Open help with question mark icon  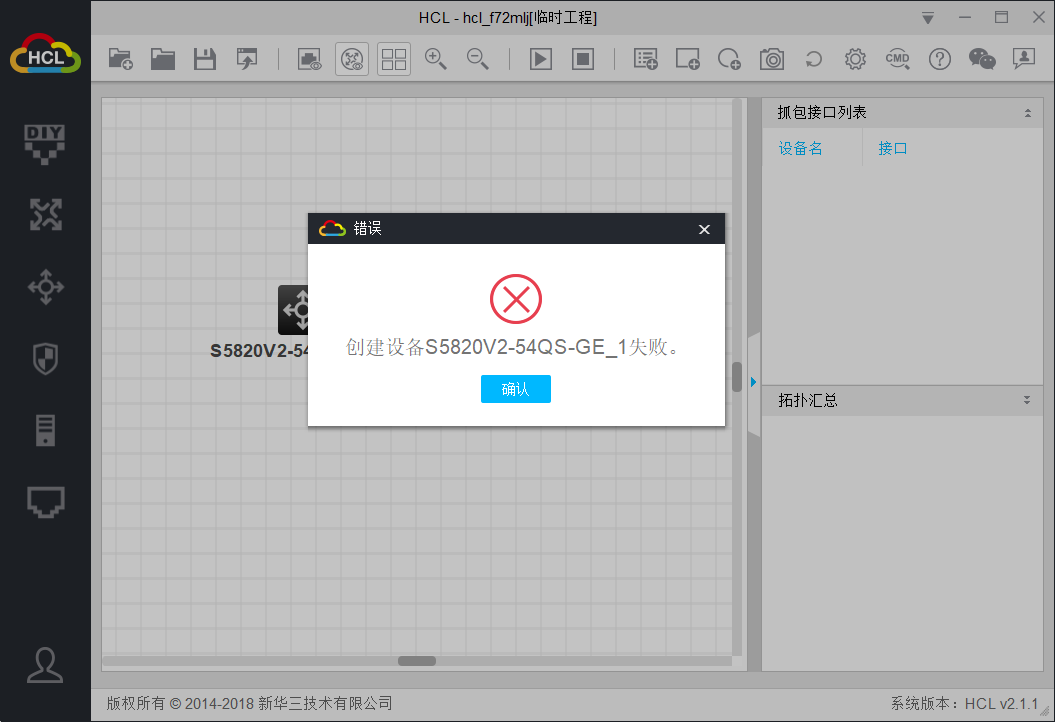(939, 59)
